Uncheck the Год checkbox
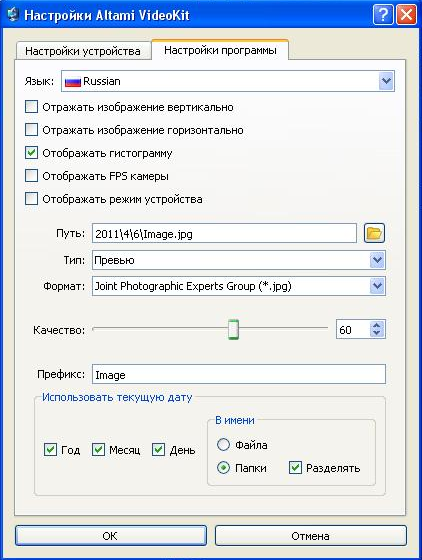422x560 pixels. [50, 450]
